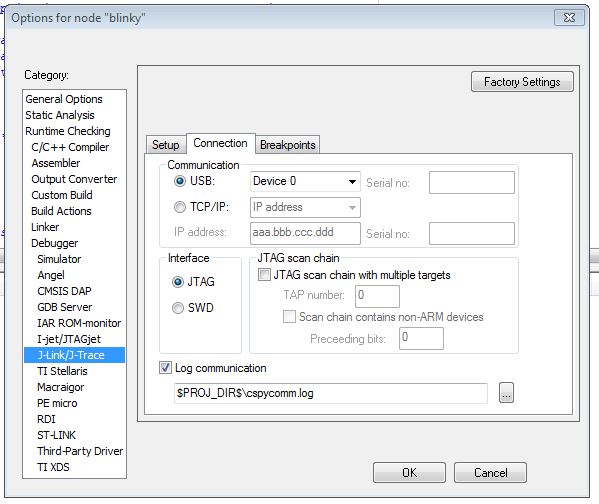Image resolution: width=599 pixels, height=504 pixels.
Task: Close the Options for node dialog
Action: point(569,18)
